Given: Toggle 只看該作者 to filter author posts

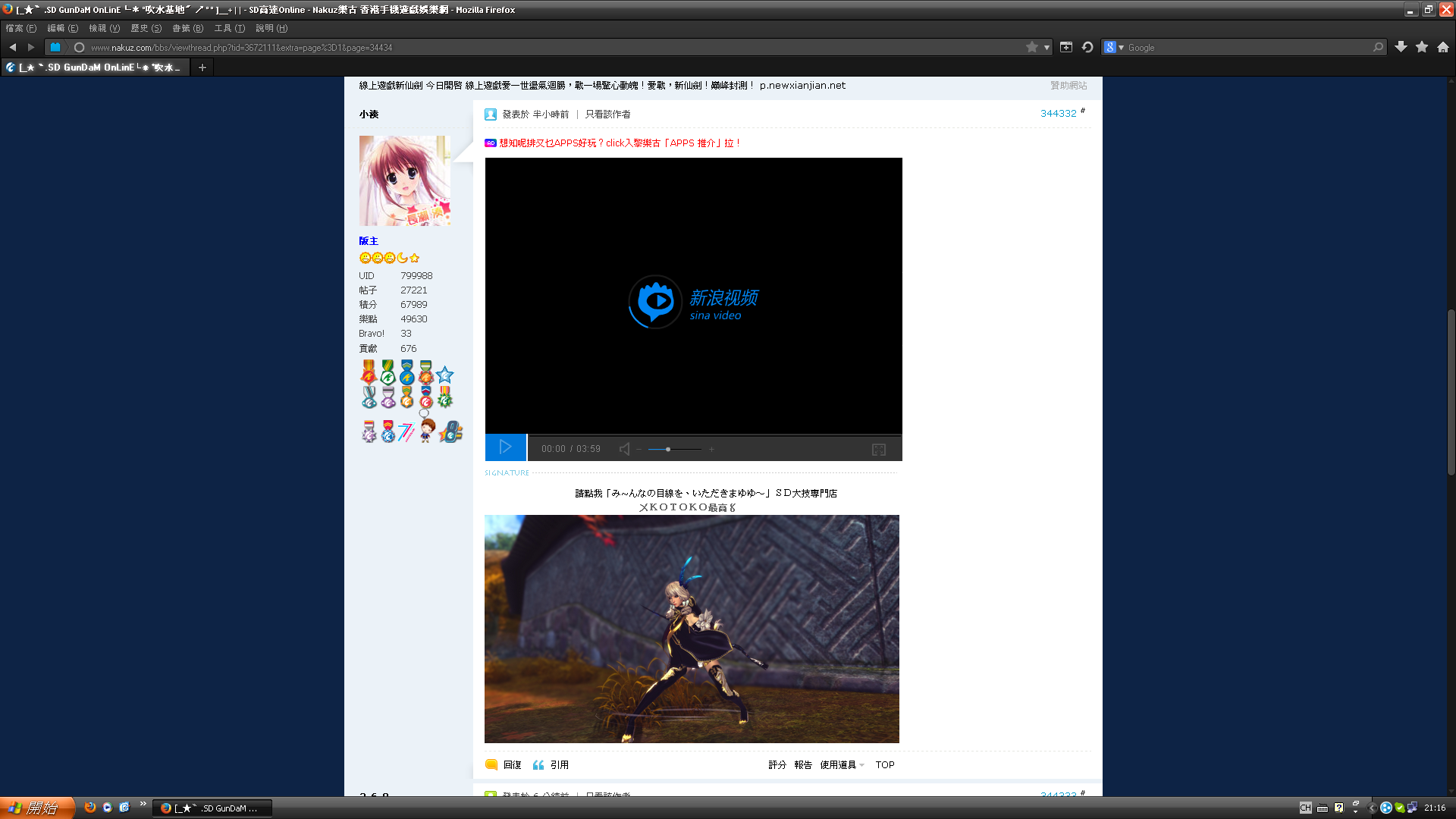Looking at the screenshot, I should (x=607, y=114).
